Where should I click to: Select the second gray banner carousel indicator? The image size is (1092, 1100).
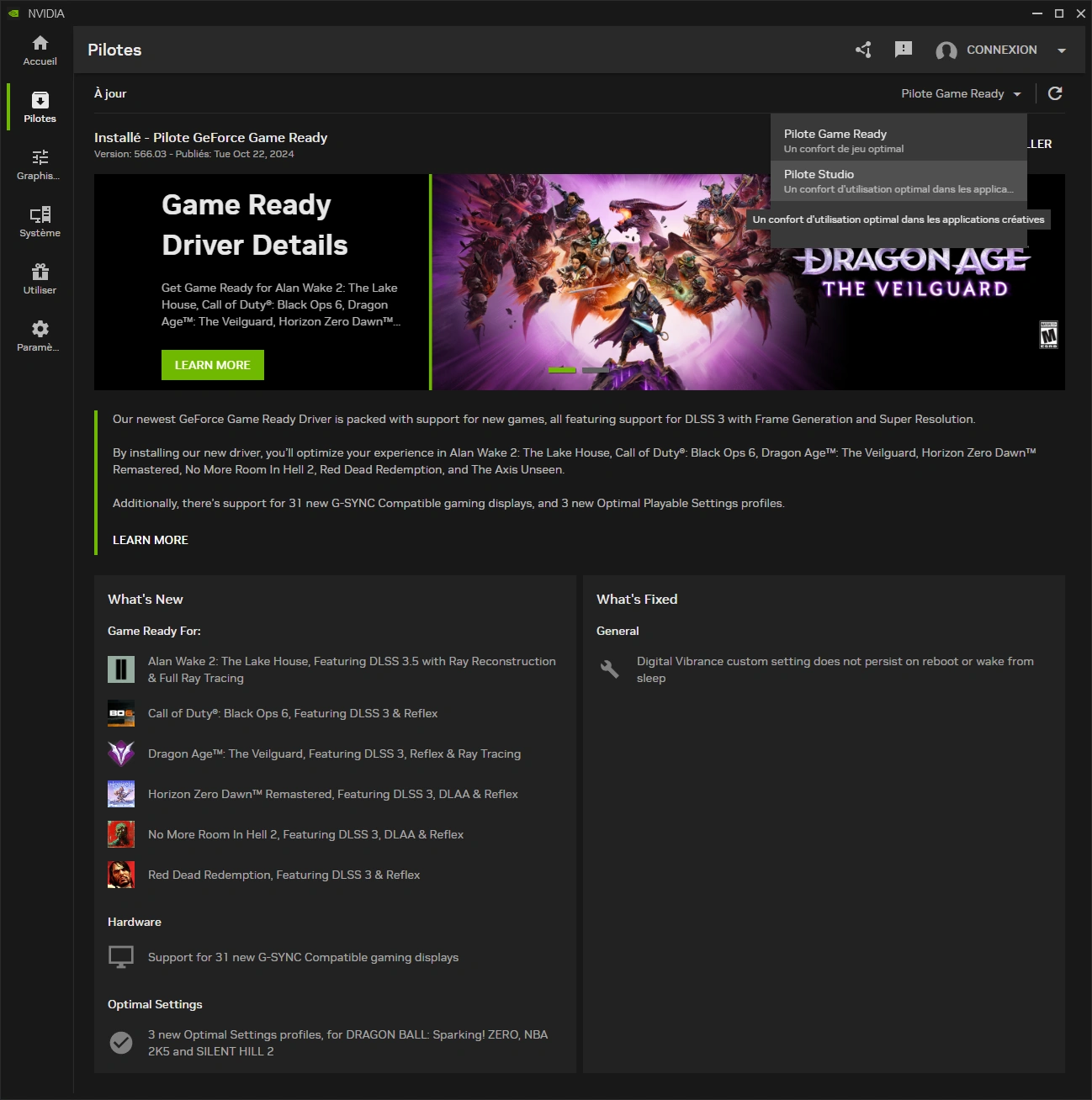tap(596, 370)
